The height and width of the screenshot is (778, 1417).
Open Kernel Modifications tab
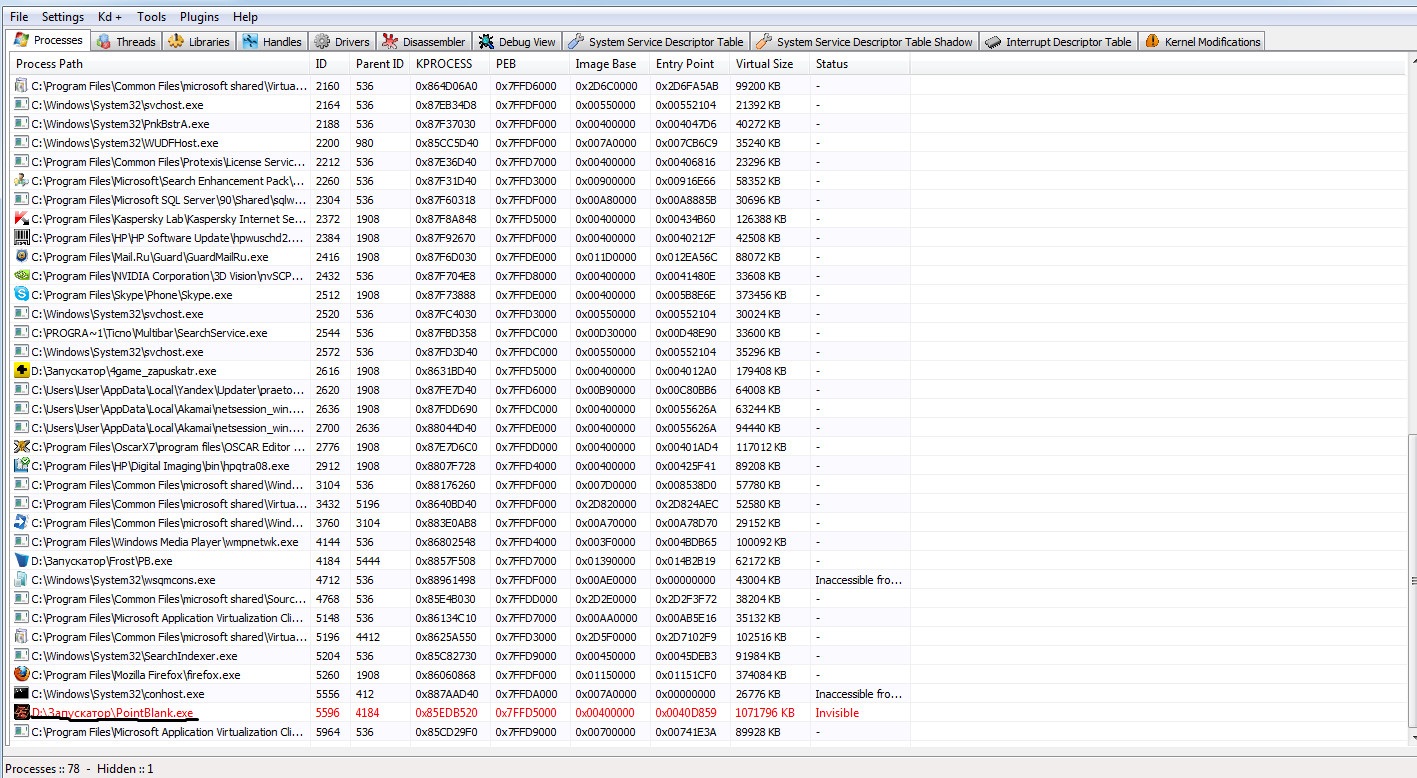(1202, 42)
